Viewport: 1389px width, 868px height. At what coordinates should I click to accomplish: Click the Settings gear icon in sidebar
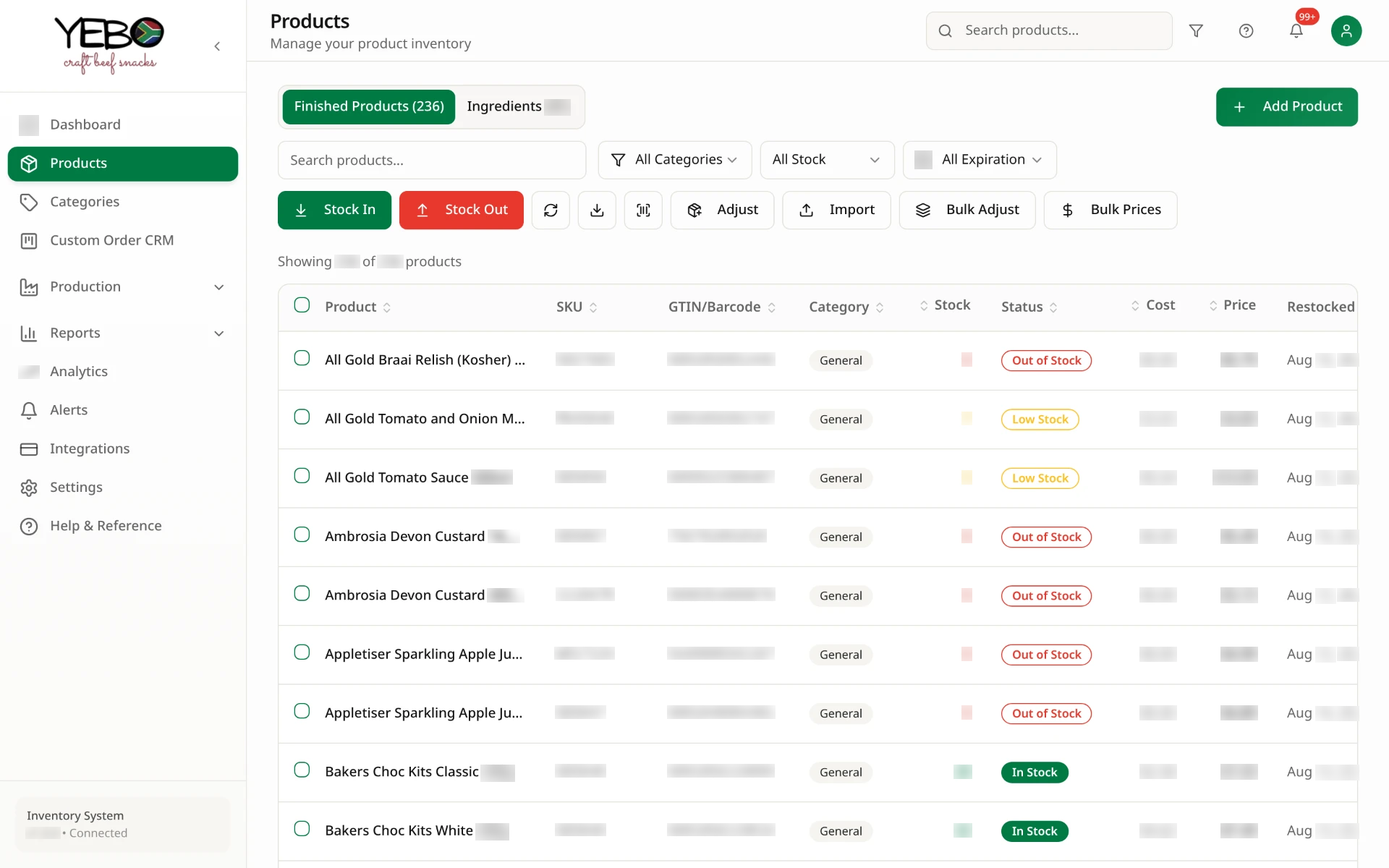click(x=29, y=488)
